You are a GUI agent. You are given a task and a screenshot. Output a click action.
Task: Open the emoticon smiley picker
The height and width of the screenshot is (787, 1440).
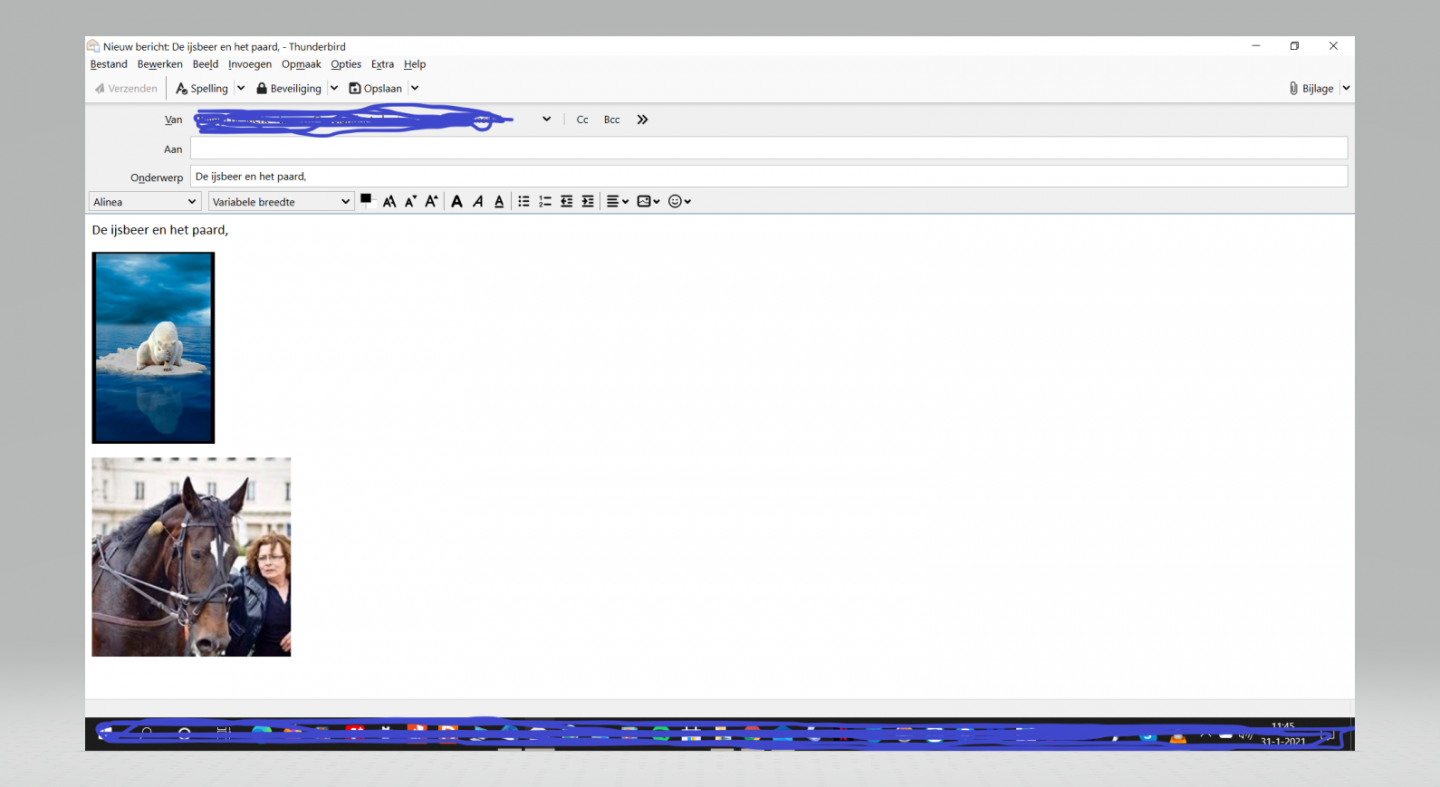[x=679, y=201]
